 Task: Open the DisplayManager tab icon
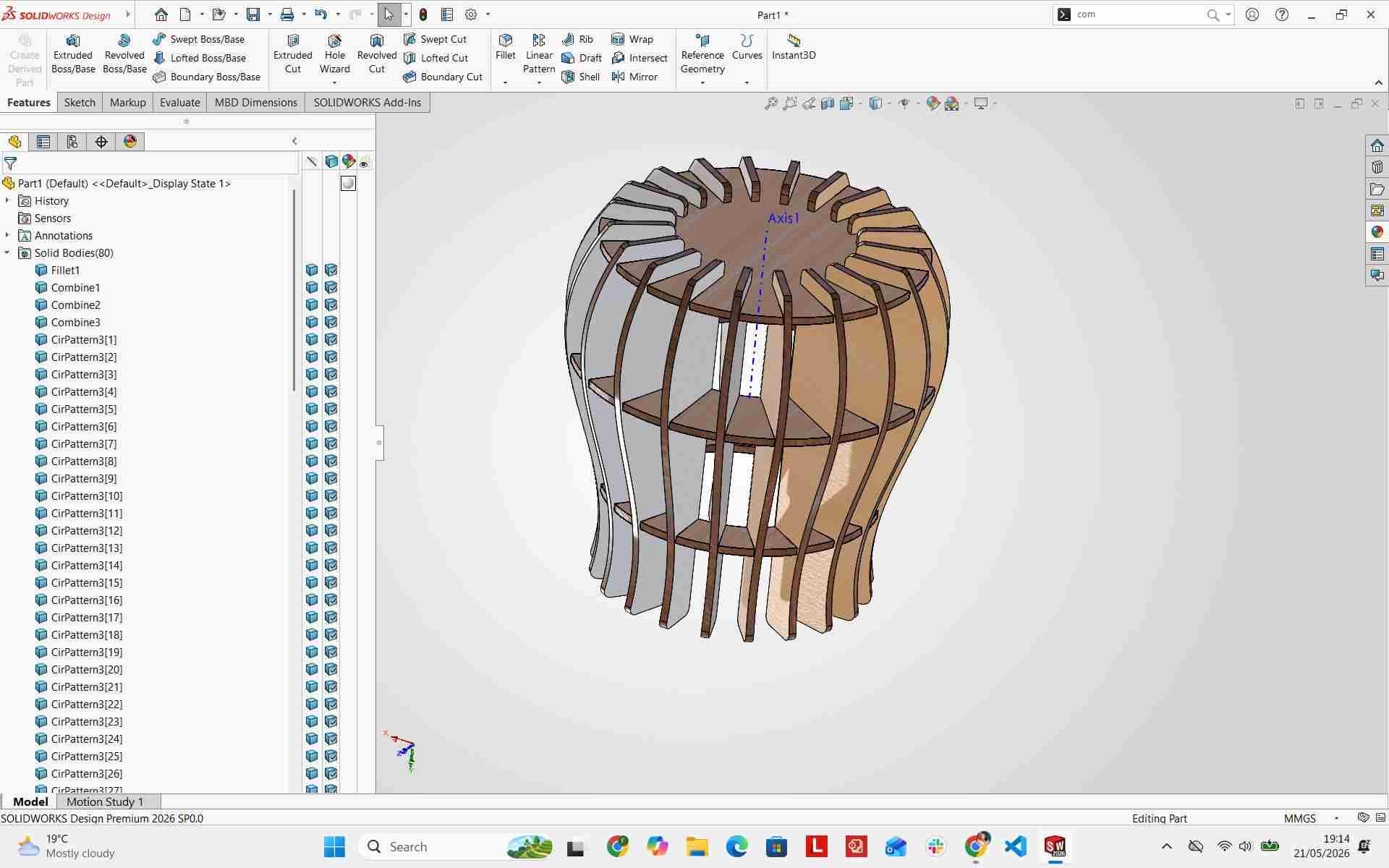click(x=130, y=142)
